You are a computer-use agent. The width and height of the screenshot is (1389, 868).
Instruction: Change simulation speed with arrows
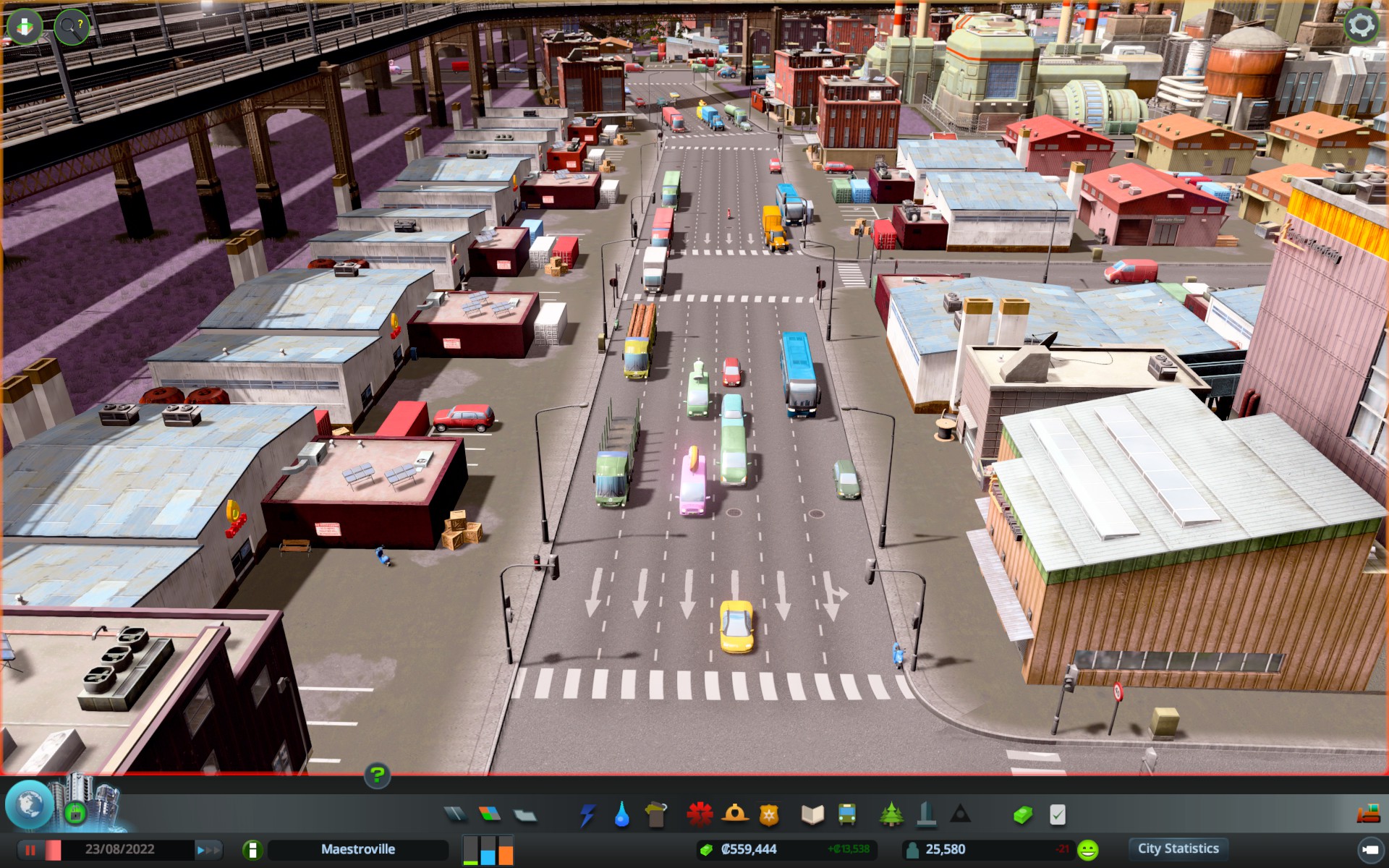click(208, 850)
